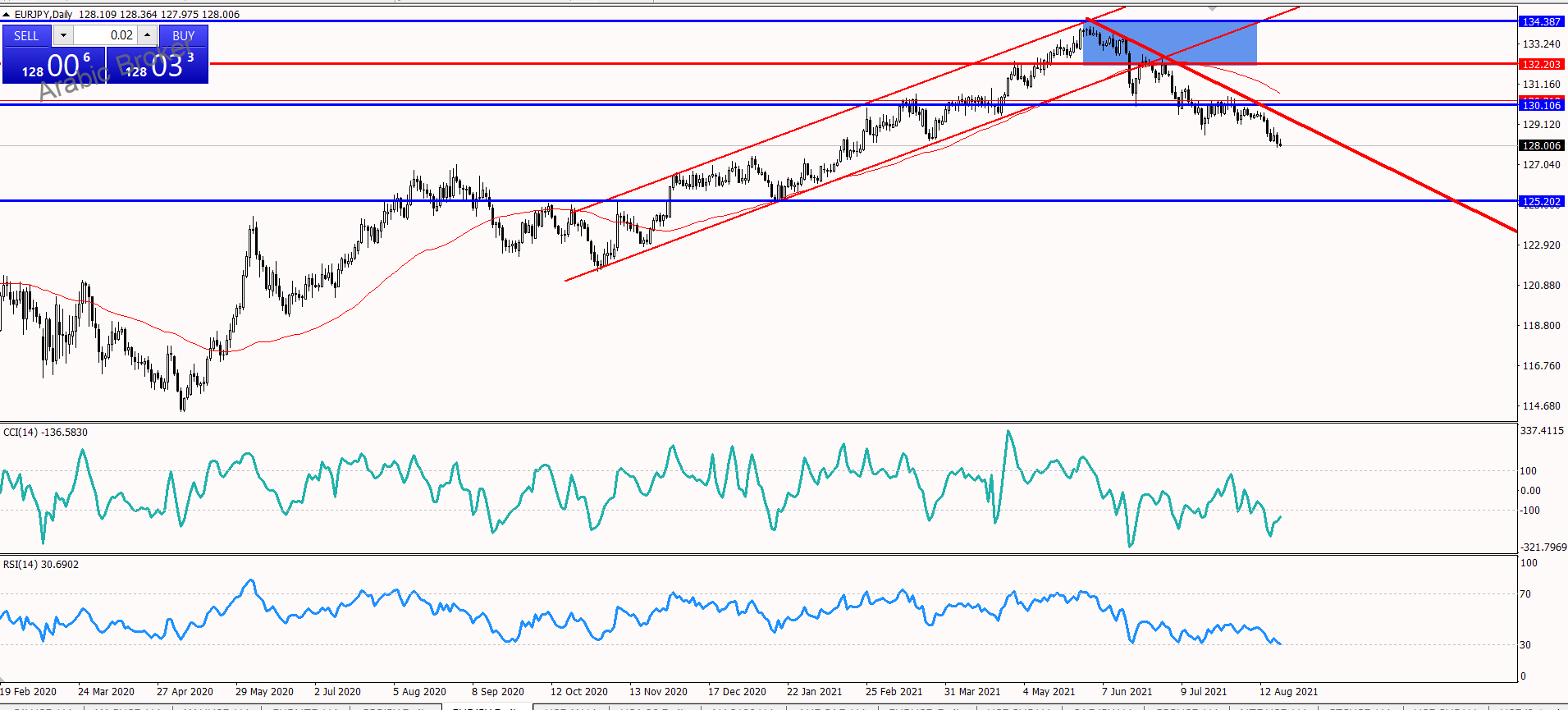The image size is (1568, 710).
Task: Click the 132.203 red price label
Action: tap(1541, 64)
